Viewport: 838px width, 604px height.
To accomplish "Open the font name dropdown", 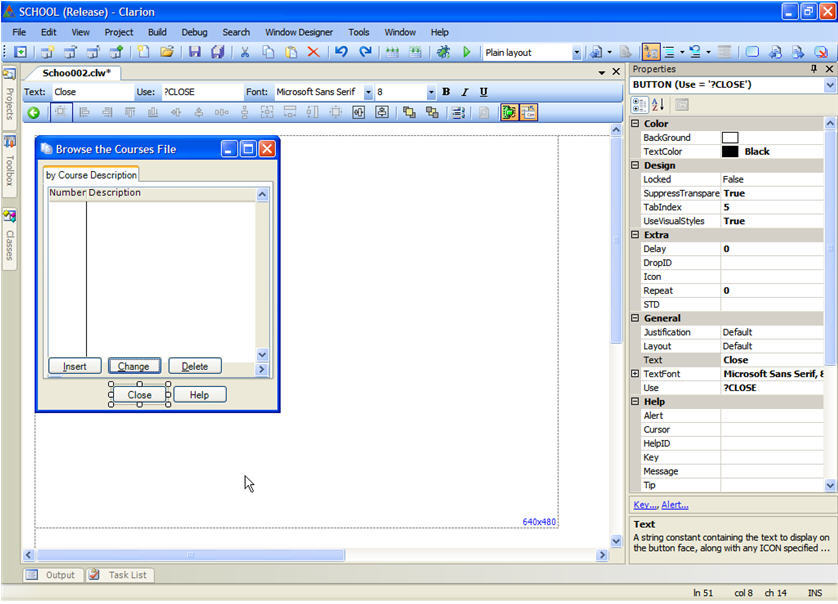I will point(368,92).
